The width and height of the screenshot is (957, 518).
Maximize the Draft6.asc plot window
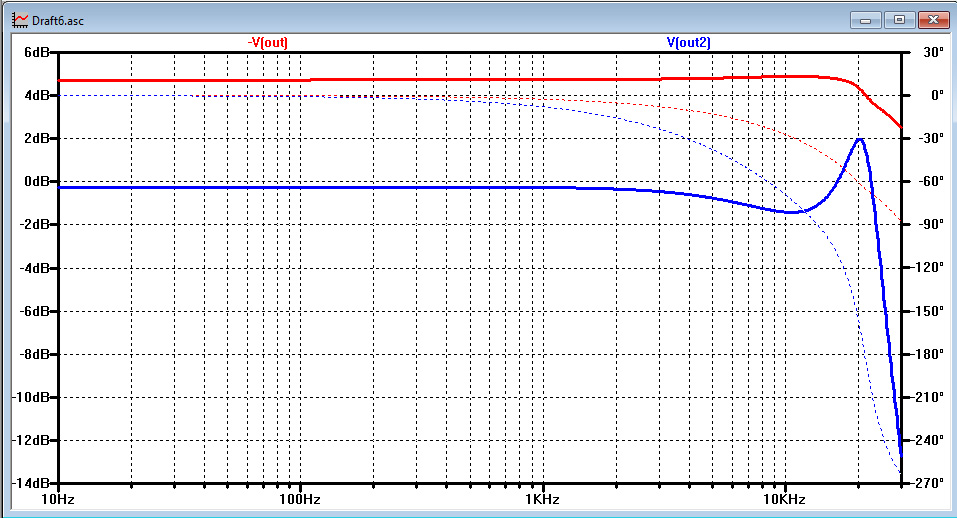(899, 20)
